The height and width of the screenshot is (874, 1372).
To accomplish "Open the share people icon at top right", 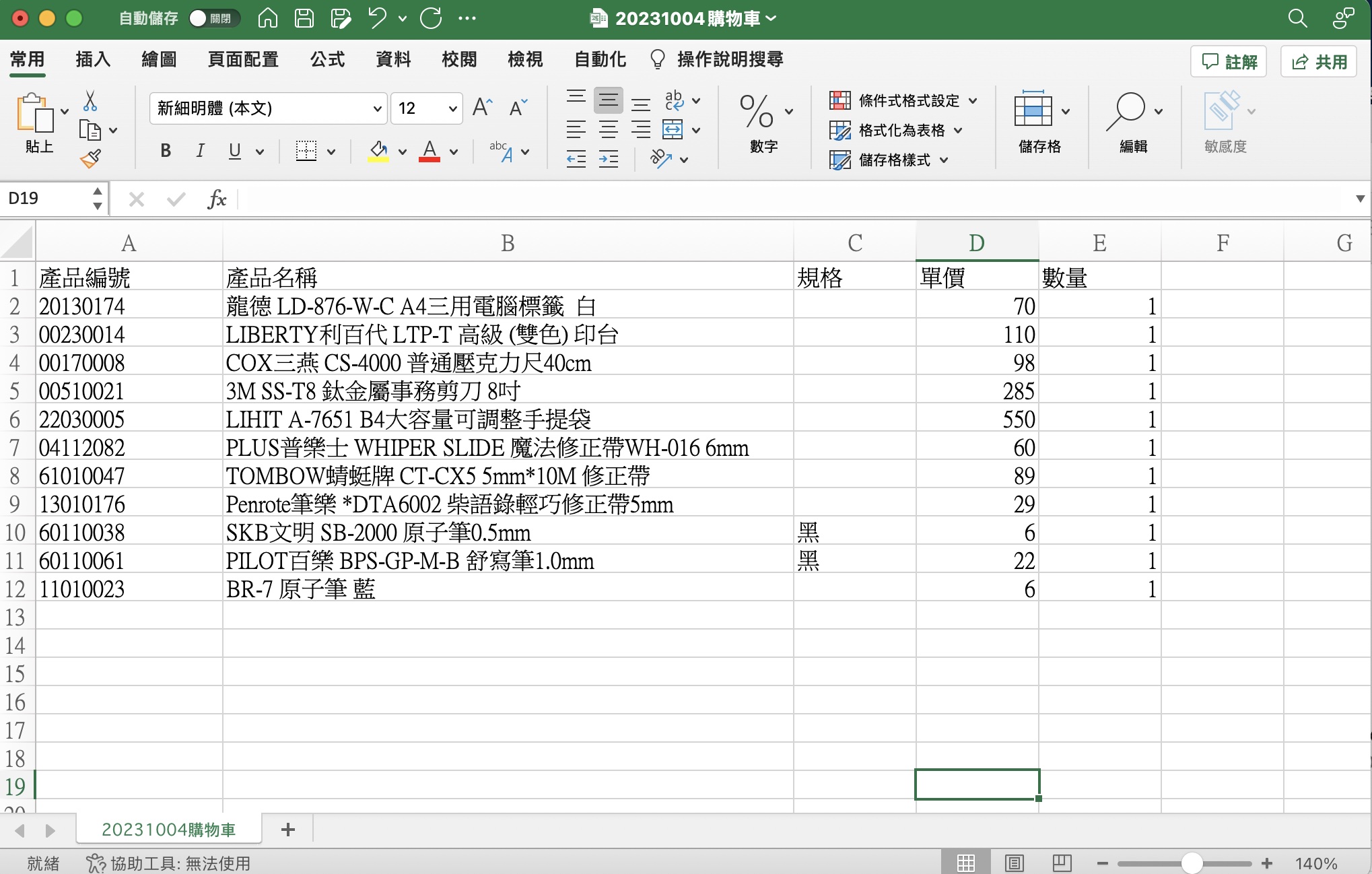I will (1343, 18).
